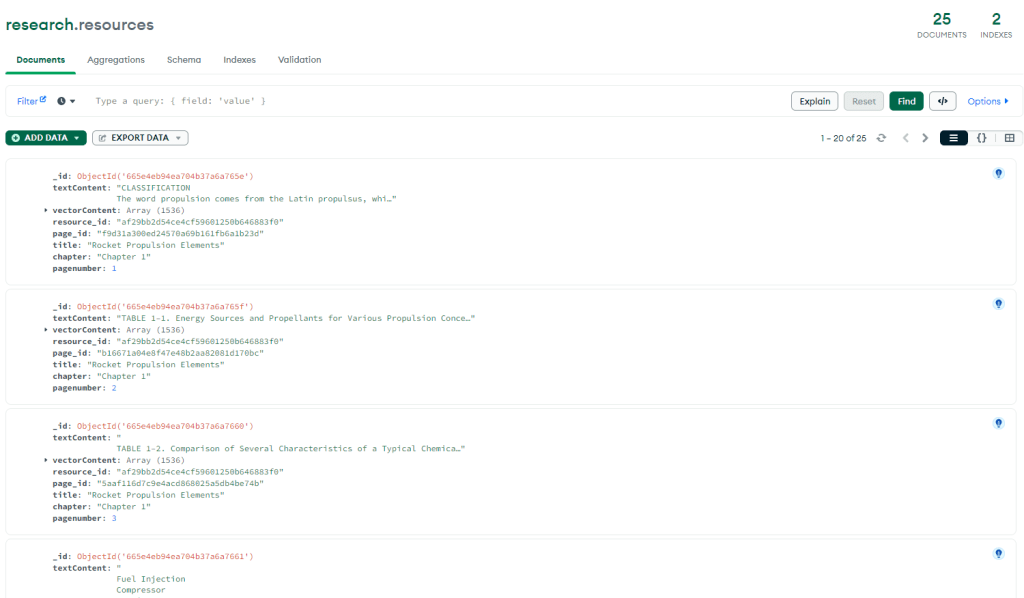Switch to table view of documents
This screenshot has height=598, width=1024.
[1009, 138]
